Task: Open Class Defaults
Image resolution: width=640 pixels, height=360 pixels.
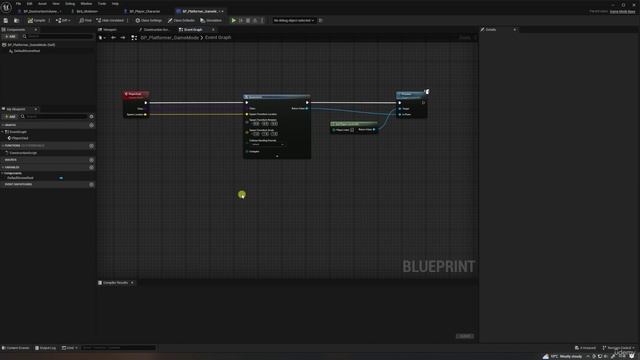Action: 181,20
